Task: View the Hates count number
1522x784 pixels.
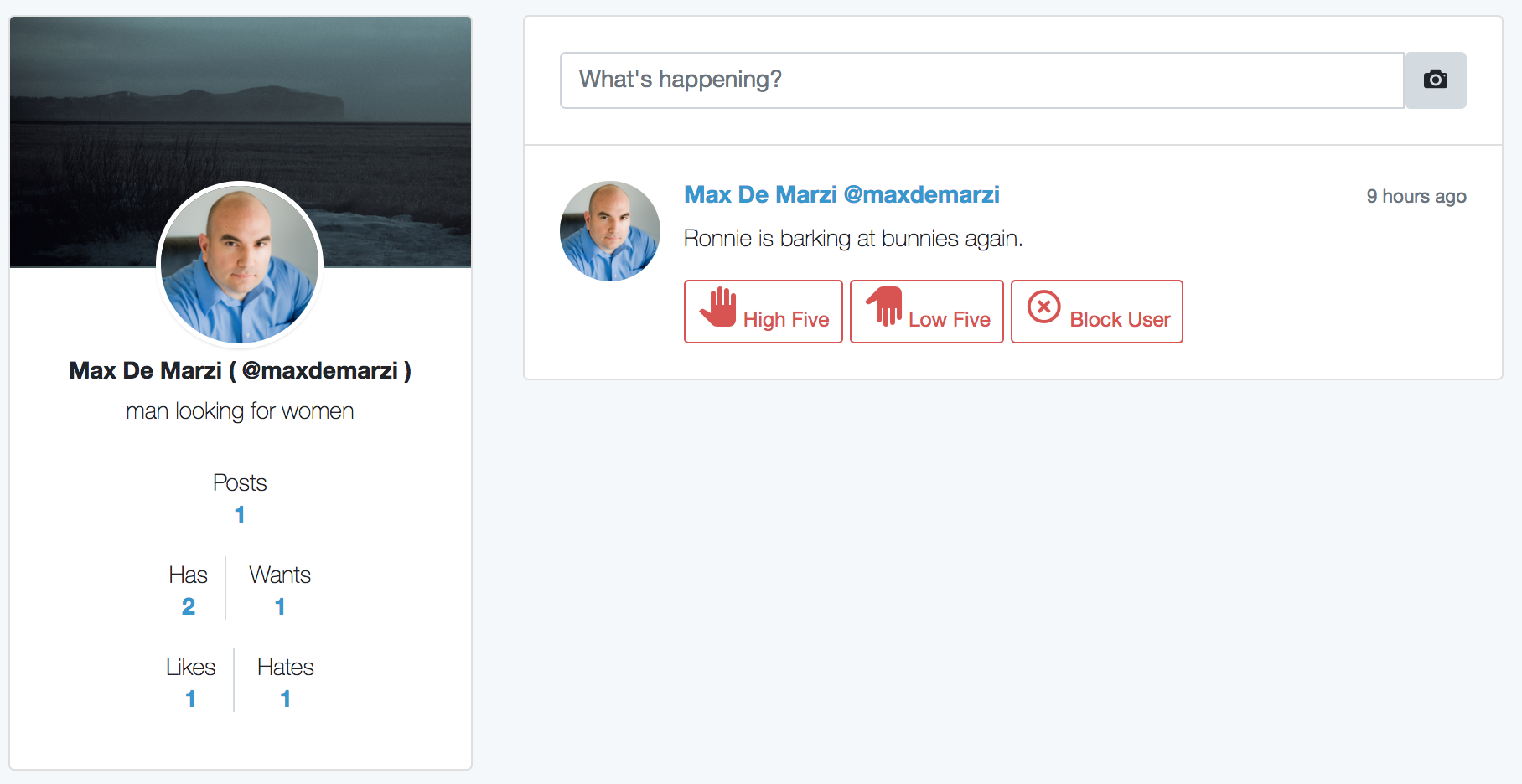Action: pyautogui.click(x=286, y=699)
